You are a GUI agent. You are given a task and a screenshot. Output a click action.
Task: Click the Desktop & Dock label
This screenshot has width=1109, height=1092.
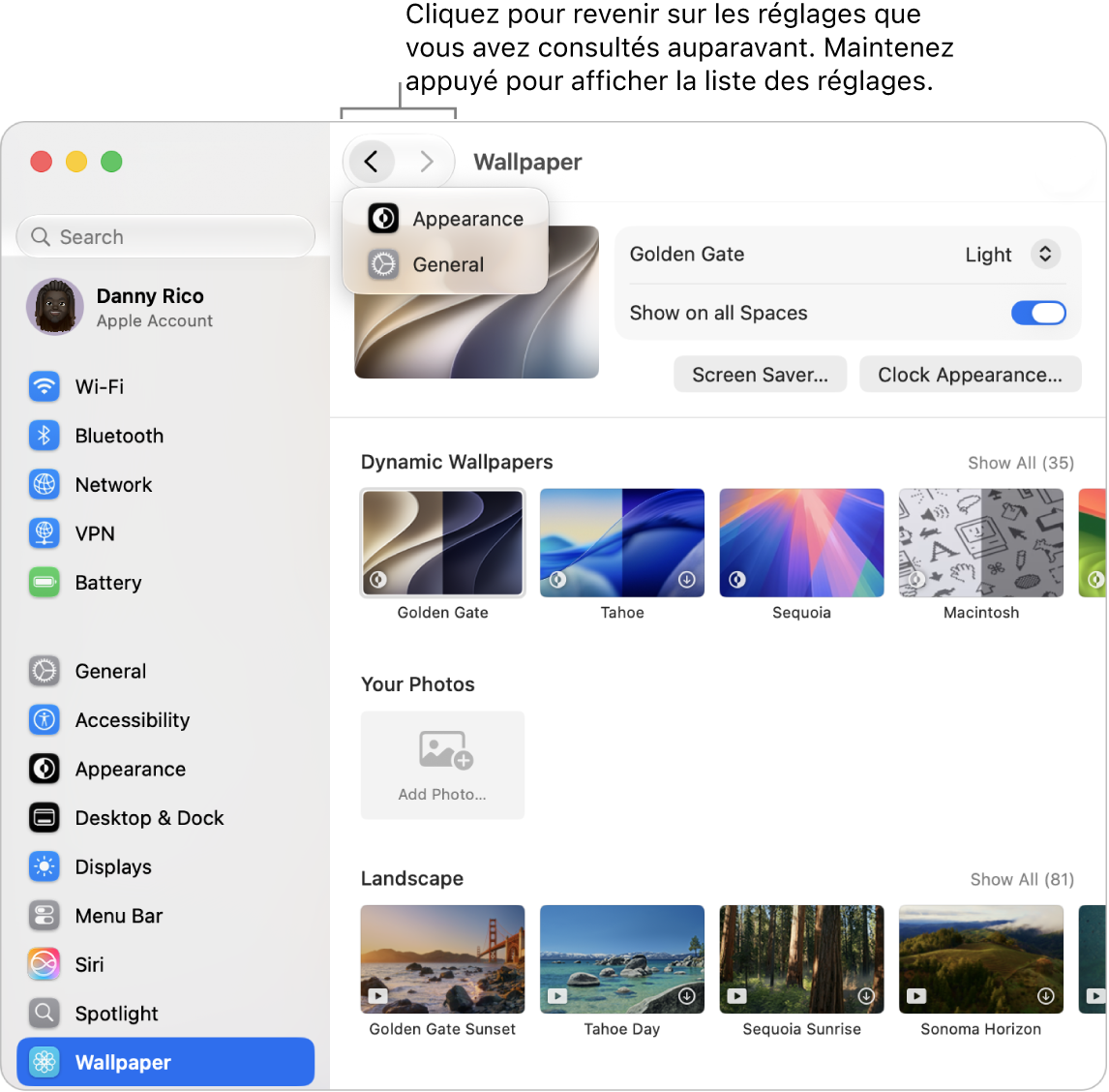(x=149, y=818)
